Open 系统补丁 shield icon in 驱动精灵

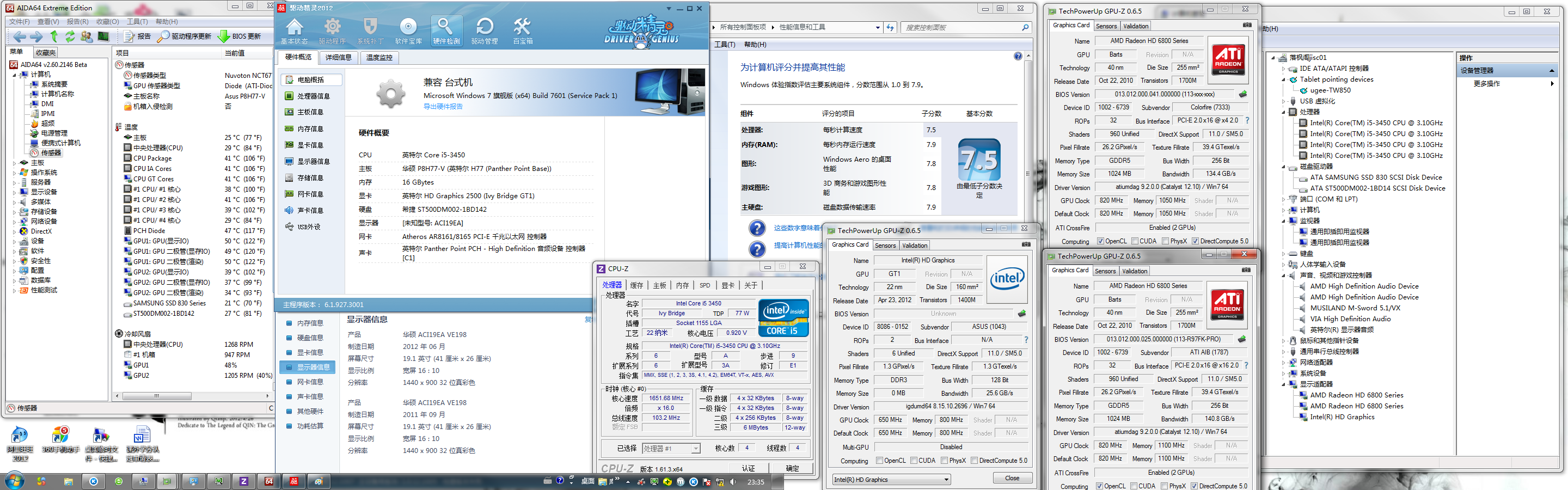(x=370, y=31)
